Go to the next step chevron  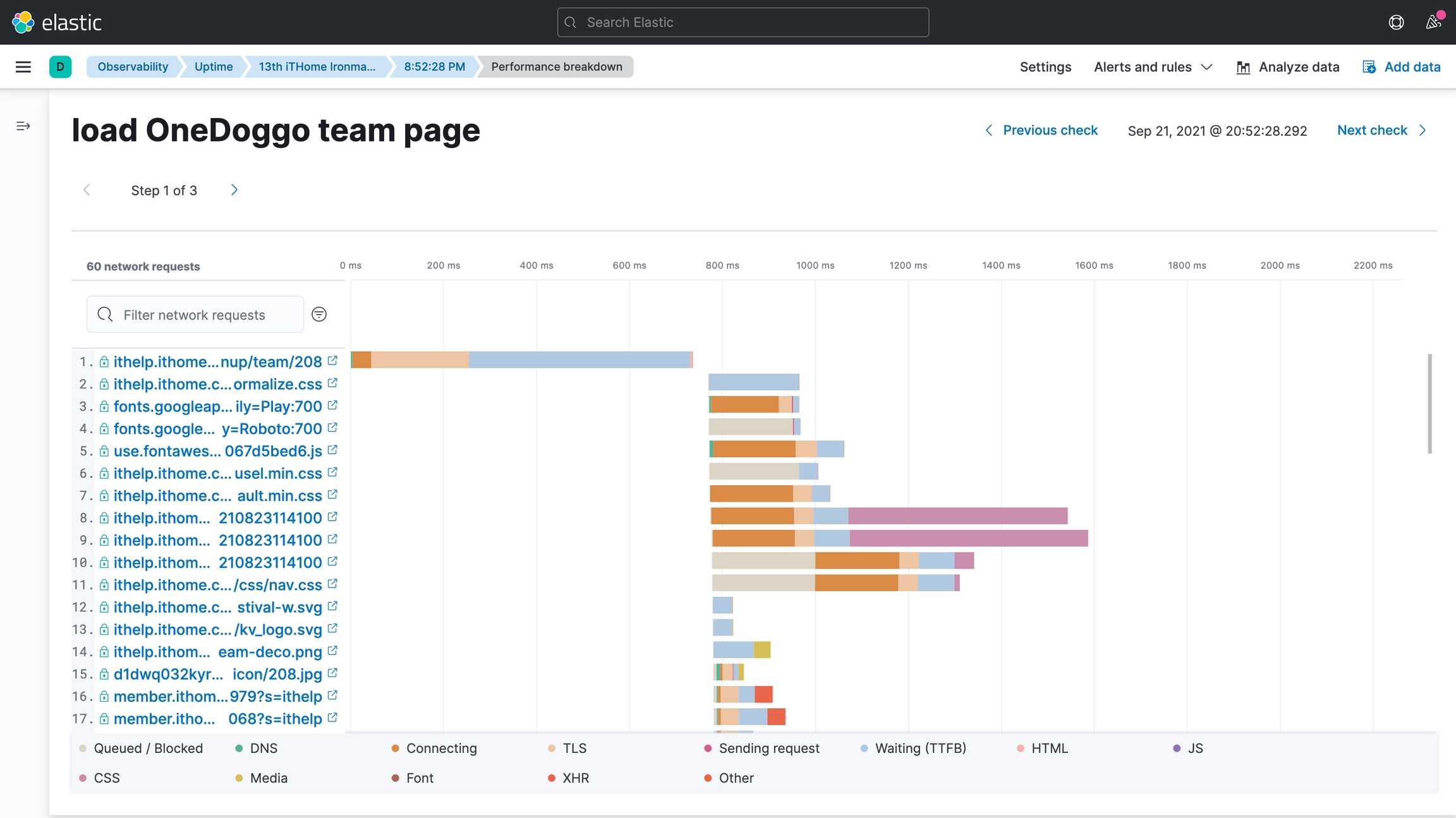coord(234,190)
